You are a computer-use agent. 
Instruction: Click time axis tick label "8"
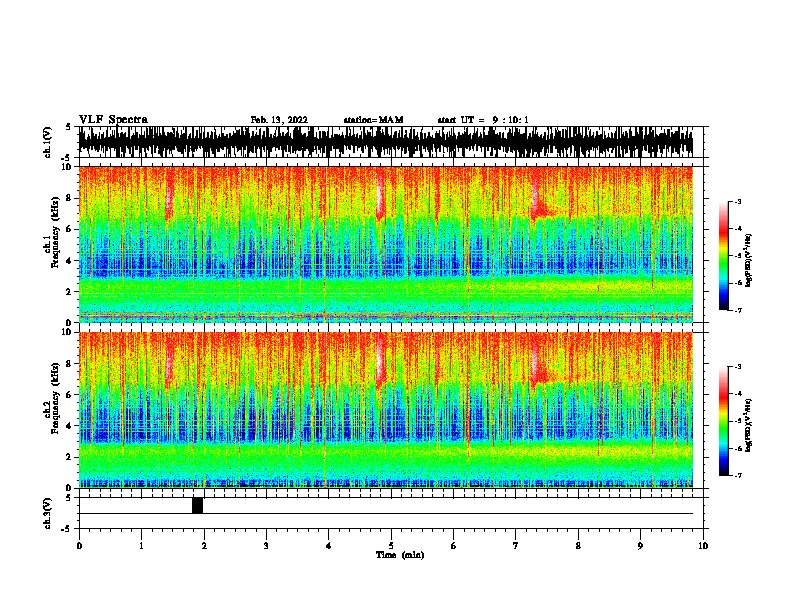click(x=578, y=546)
